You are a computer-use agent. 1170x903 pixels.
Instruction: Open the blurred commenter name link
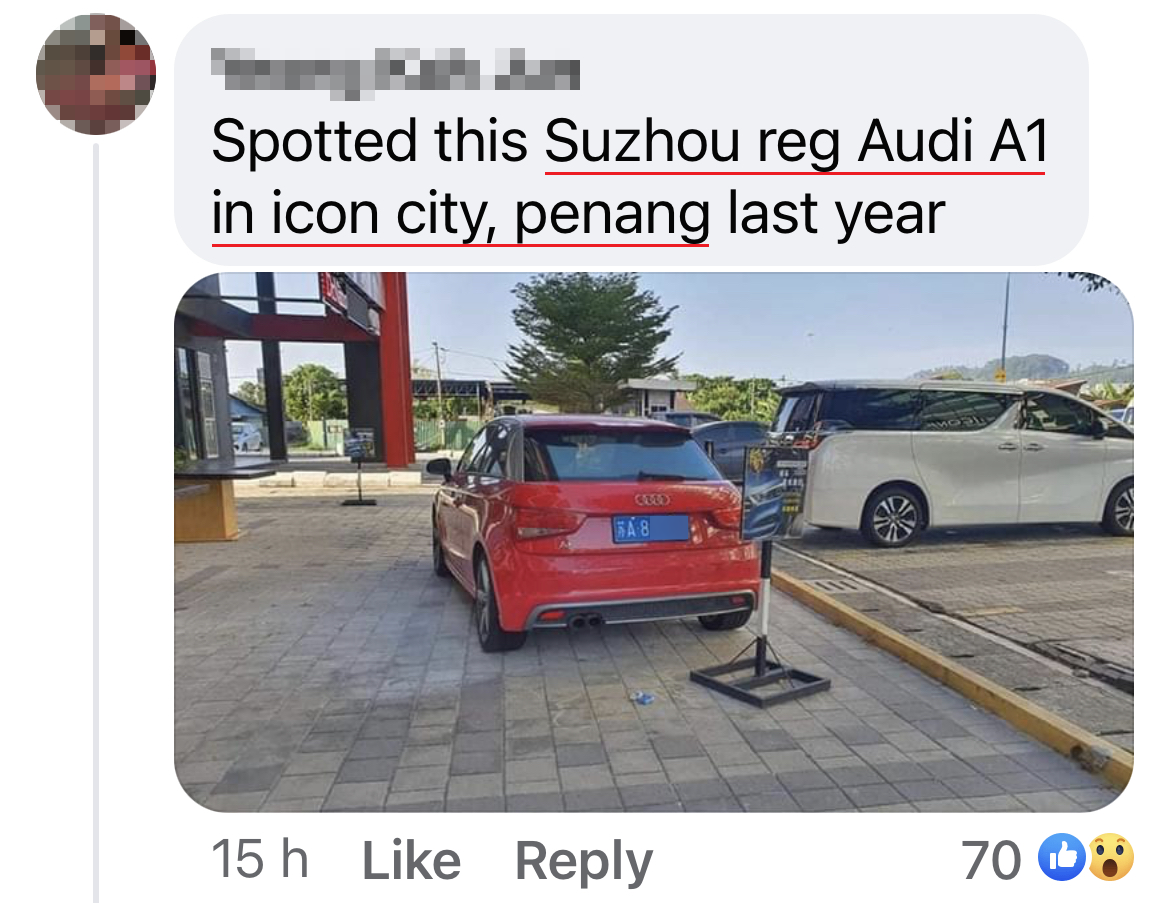point(395,73)
